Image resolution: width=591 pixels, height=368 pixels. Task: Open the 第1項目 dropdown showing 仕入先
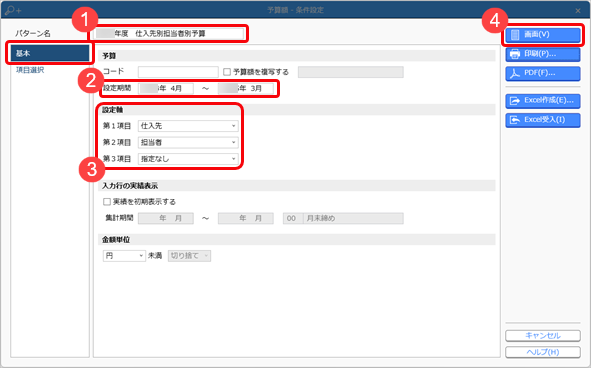coord(188,126)
